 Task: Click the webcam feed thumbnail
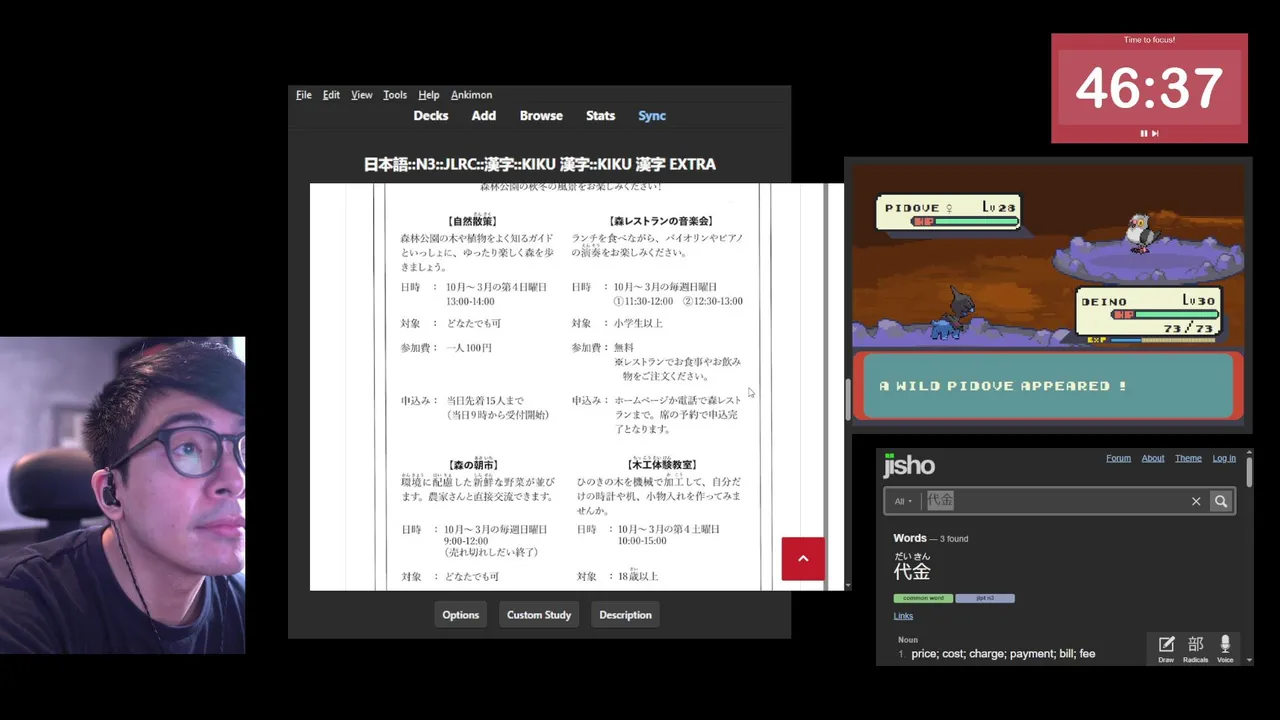coord(122,495)
